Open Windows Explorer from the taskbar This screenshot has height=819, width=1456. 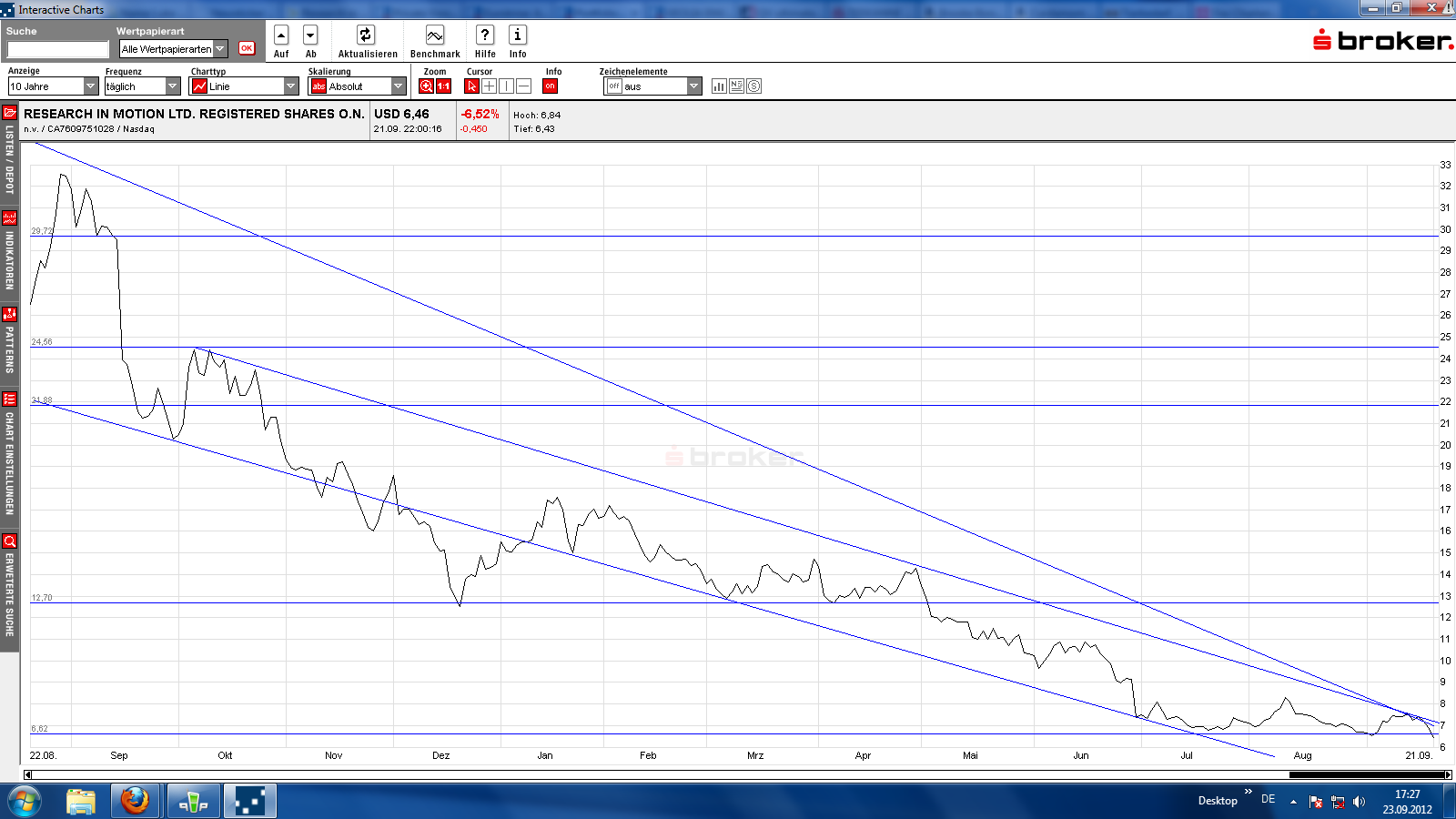click(81, 802)
